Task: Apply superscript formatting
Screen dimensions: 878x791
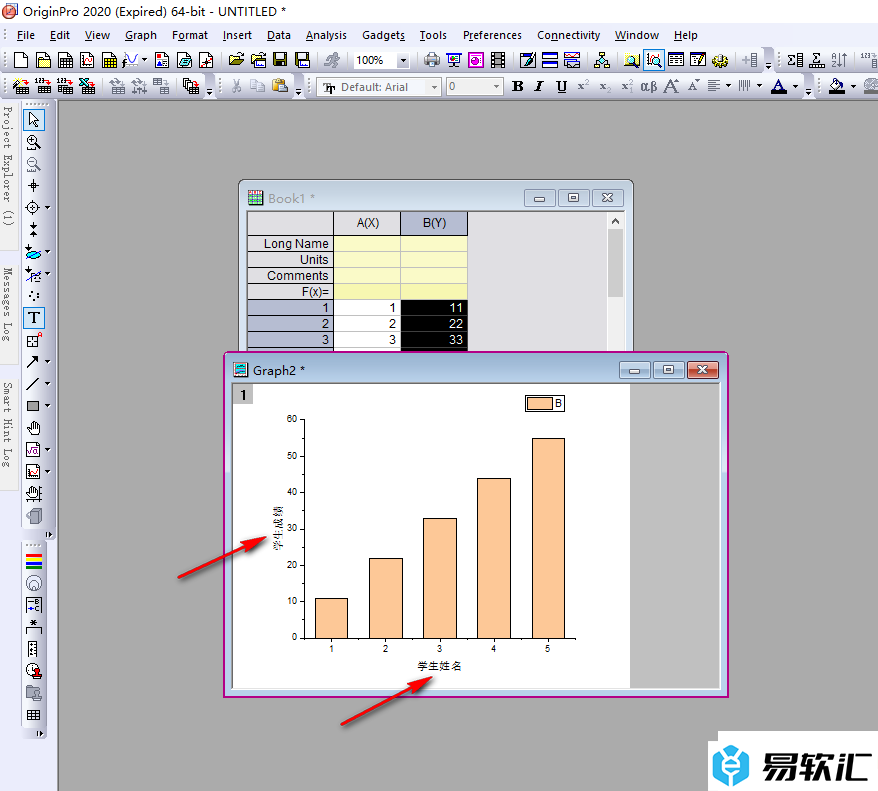Action: pyautogui.click(x=583, y=87)
